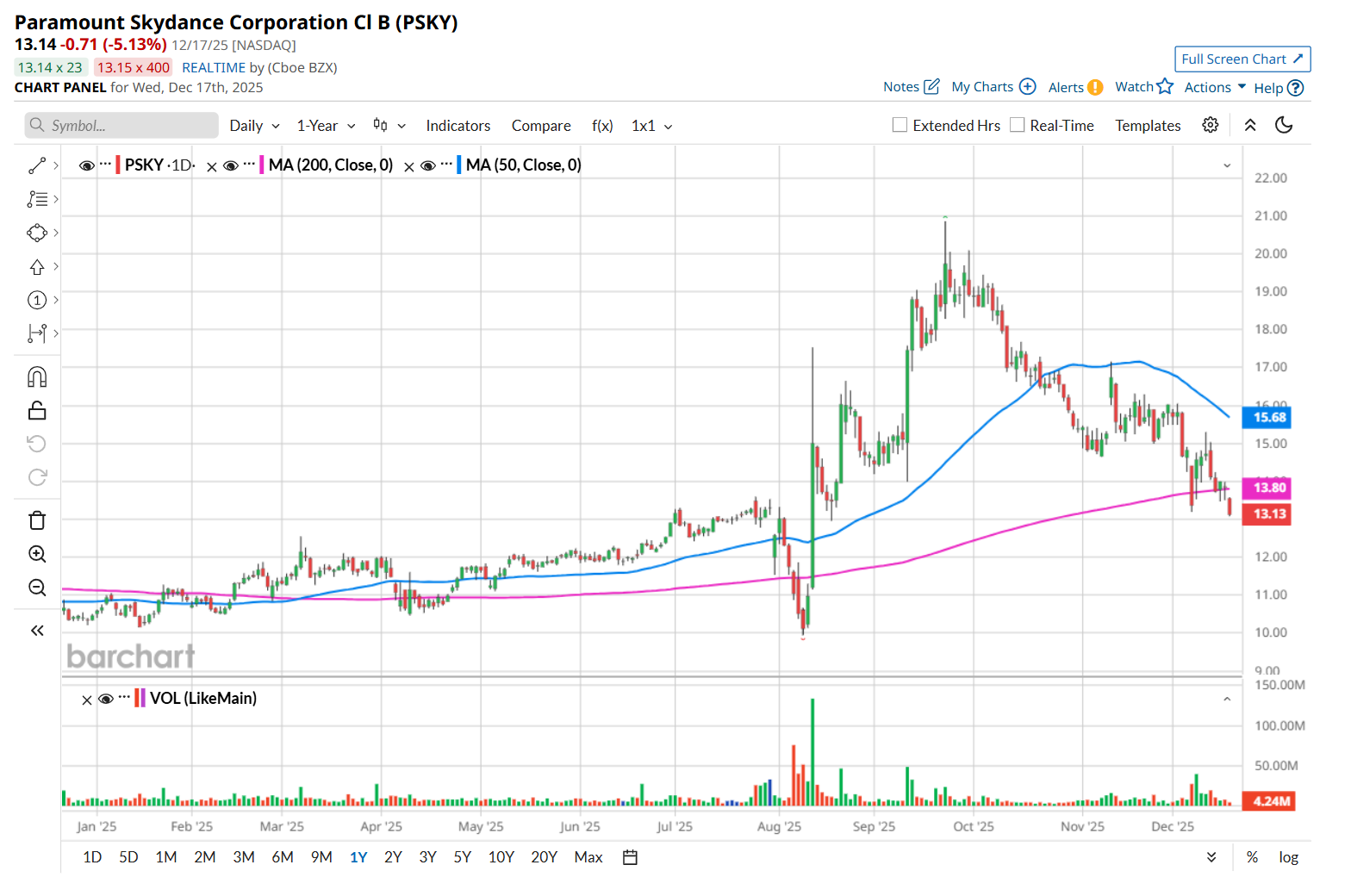Image resolution: width=1351 pixels, height=896 pixels.
Task: Collapse the main chart legend chevron
Action: coord(1227,165)
